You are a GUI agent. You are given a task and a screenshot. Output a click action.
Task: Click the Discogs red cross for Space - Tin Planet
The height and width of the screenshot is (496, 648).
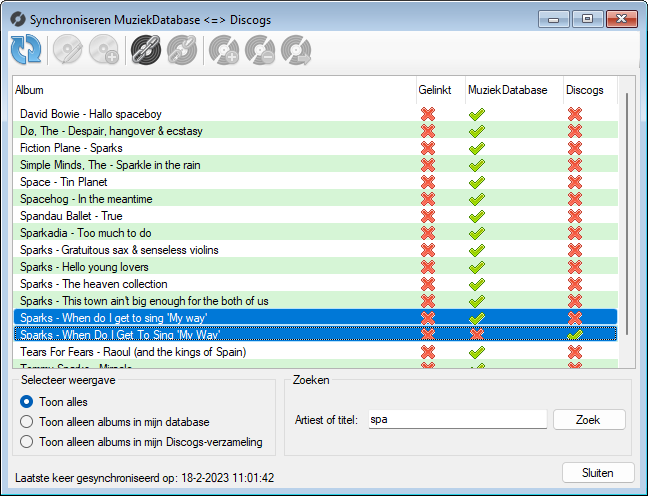point(575,182)
